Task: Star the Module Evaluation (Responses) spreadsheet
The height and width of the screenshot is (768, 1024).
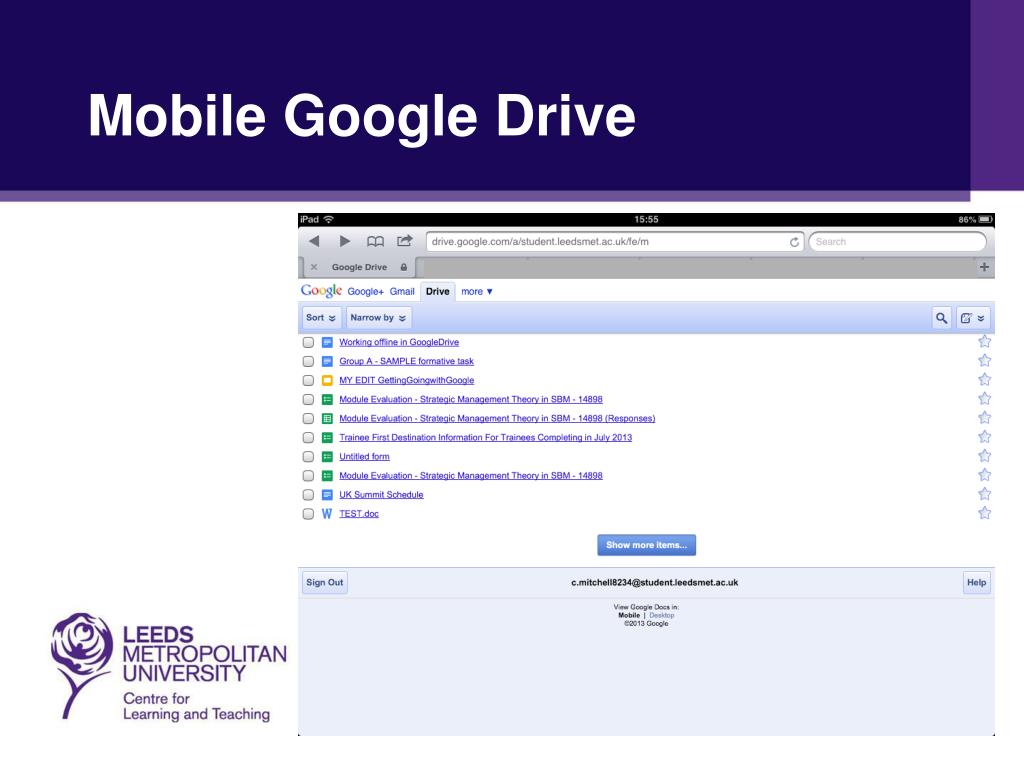Action: 984,417
